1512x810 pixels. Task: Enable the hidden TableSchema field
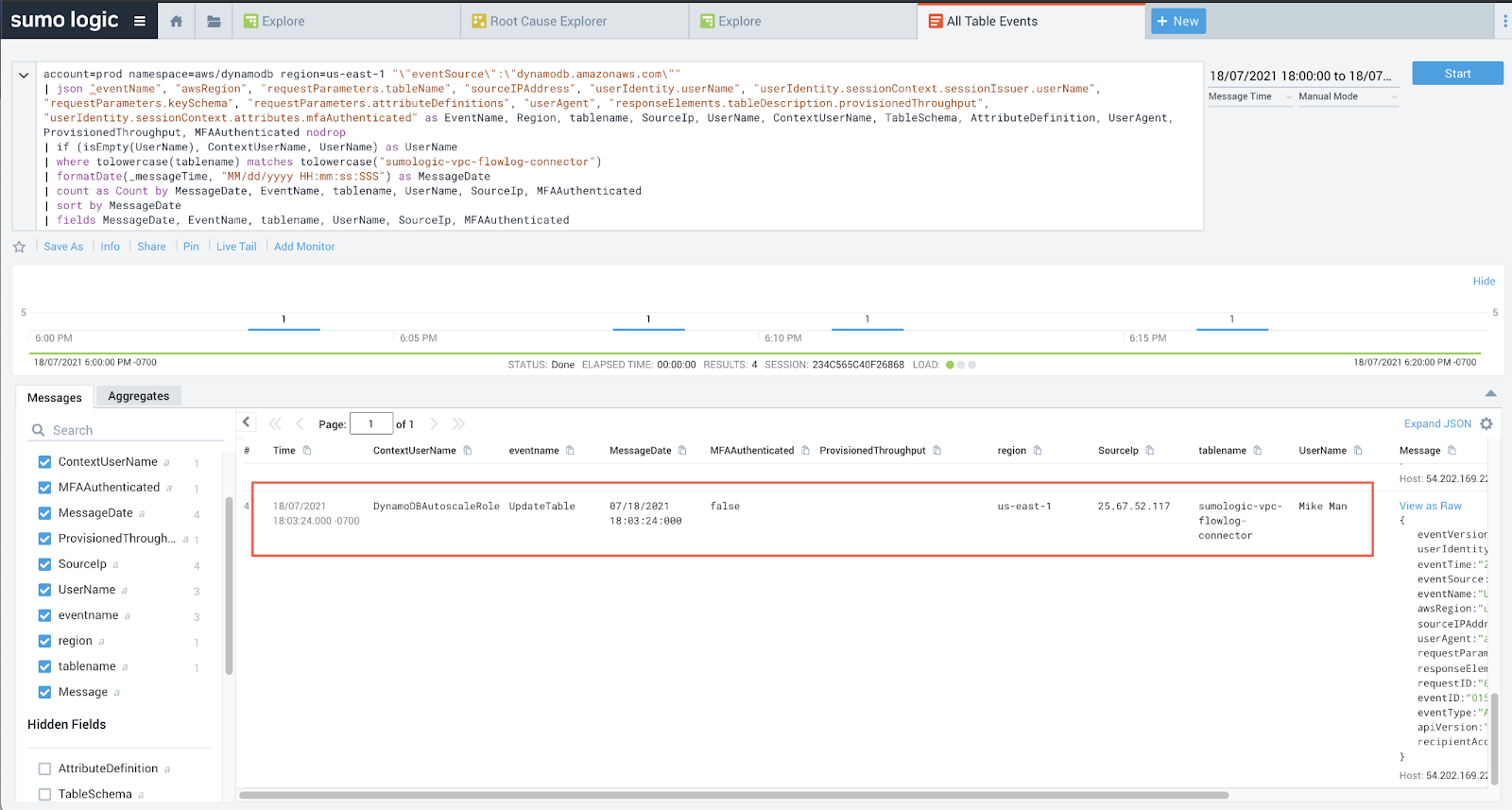tap(44, 795)
